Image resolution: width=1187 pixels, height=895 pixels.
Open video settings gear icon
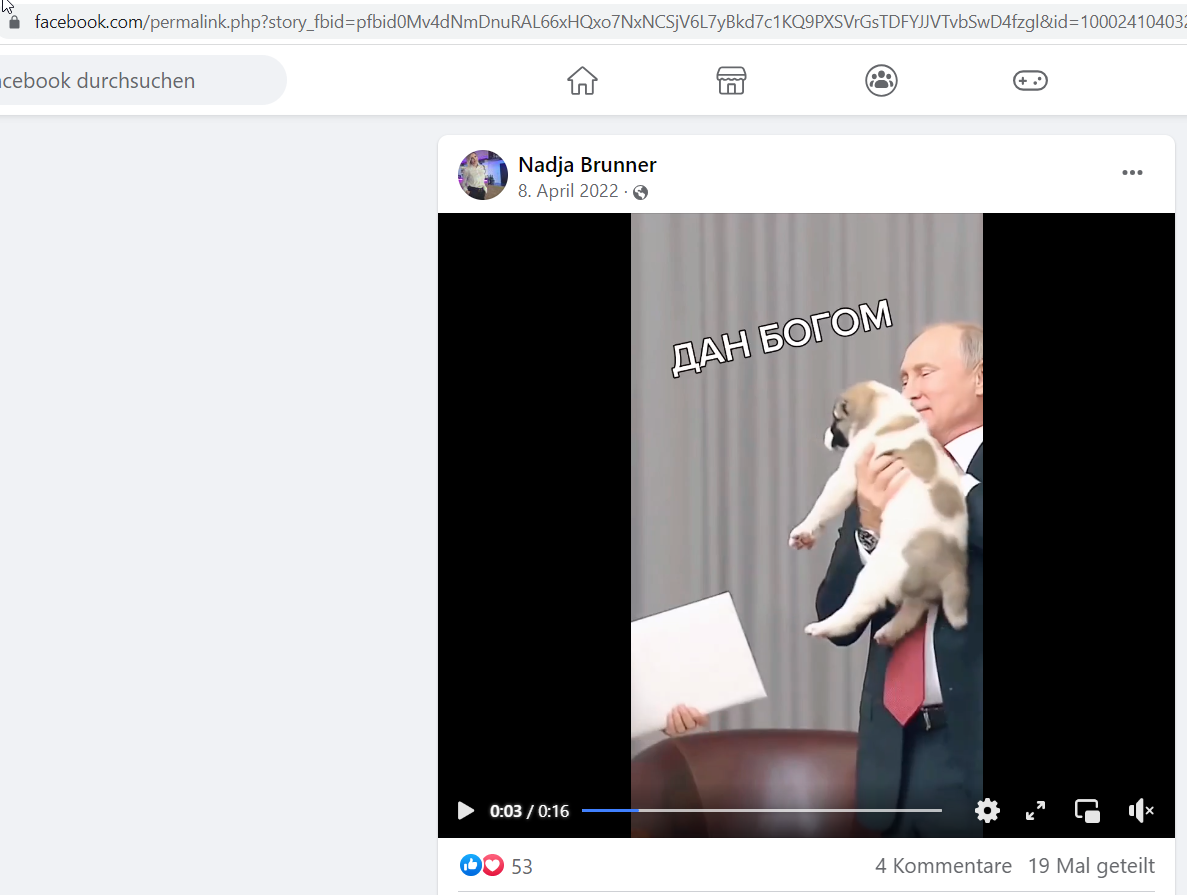(x=987, y=811)
